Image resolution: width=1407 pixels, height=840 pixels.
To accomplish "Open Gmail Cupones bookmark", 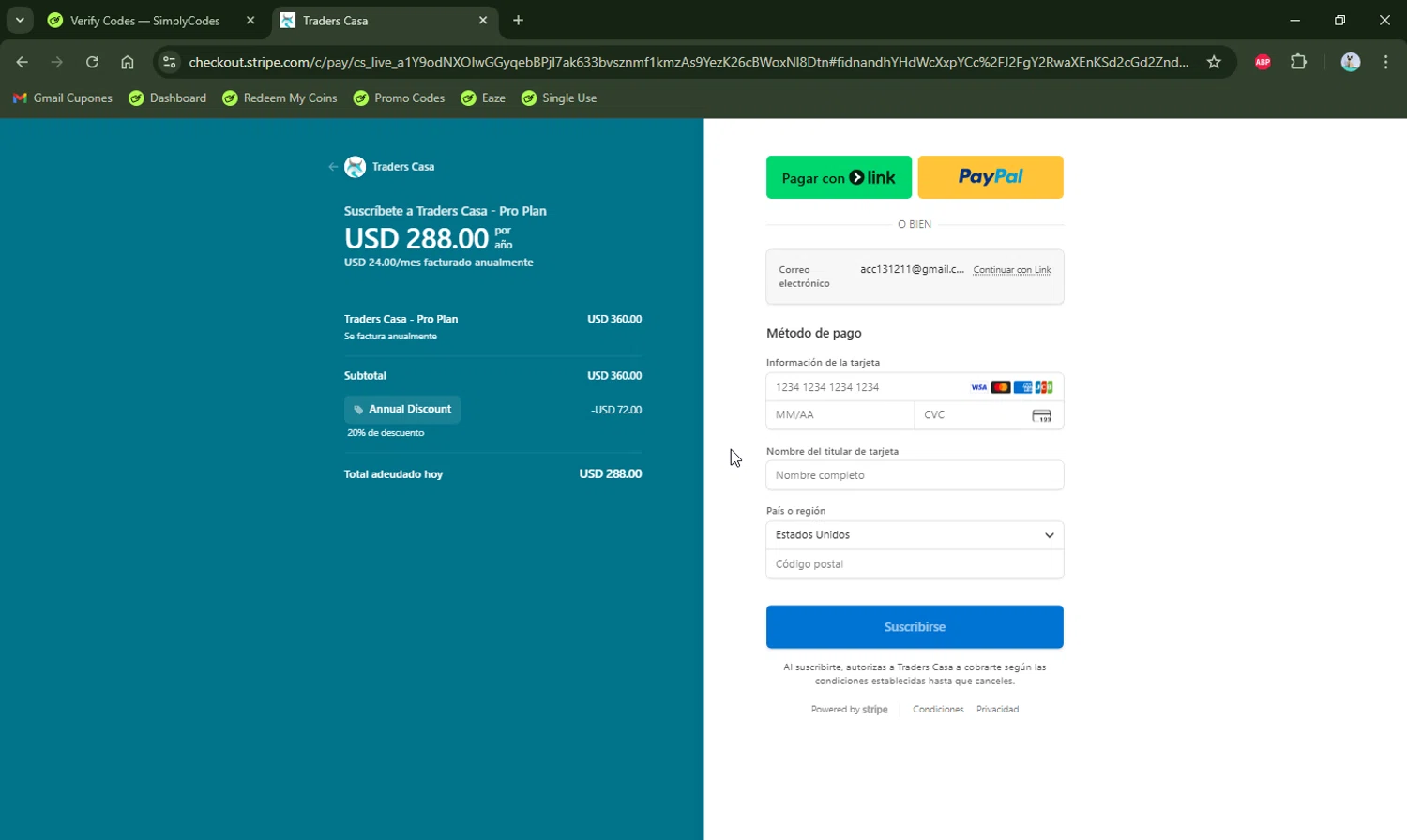I will click(62, 97).
